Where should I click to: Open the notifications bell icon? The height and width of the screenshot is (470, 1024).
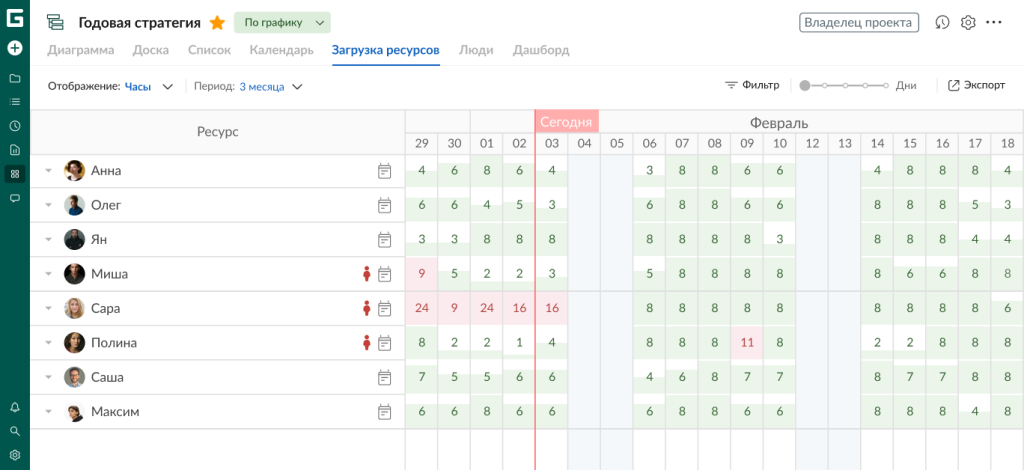[x=14, y=407]
